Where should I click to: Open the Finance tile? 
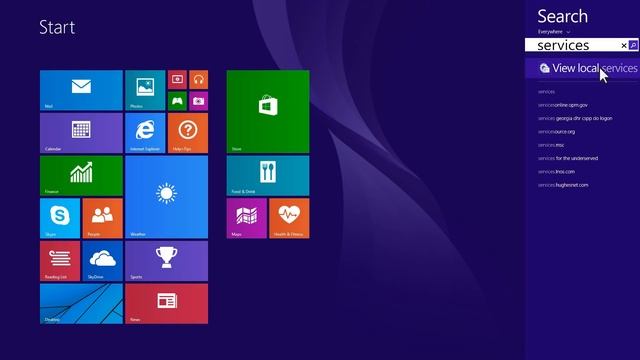81,176
